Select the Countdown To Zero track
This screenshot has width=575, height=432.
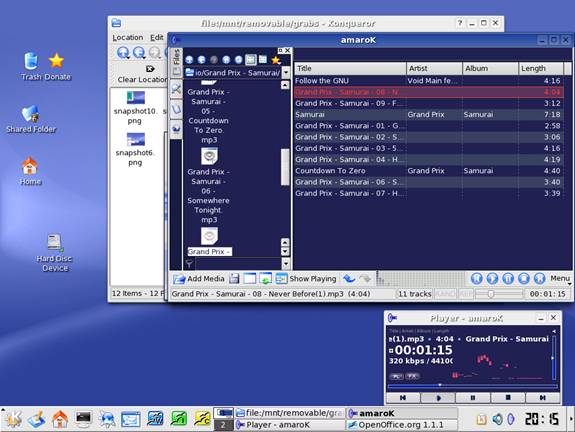pos(429,171)
